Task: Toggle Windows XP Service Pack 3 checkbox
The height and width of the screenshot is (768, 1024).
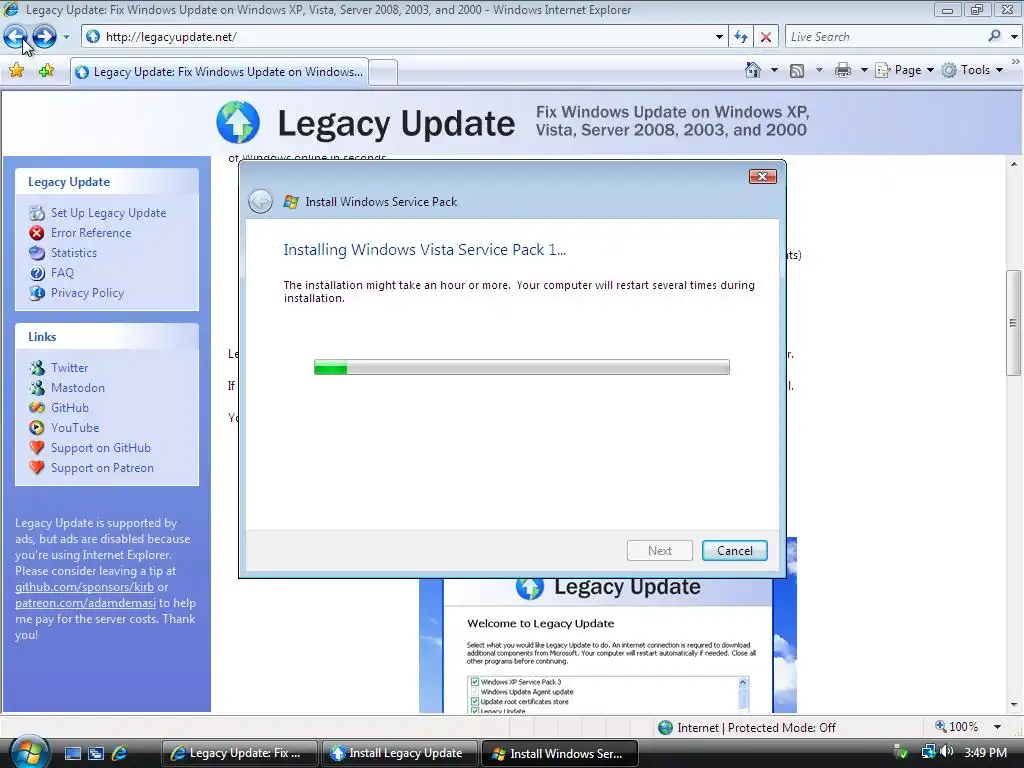Action: 475,682
